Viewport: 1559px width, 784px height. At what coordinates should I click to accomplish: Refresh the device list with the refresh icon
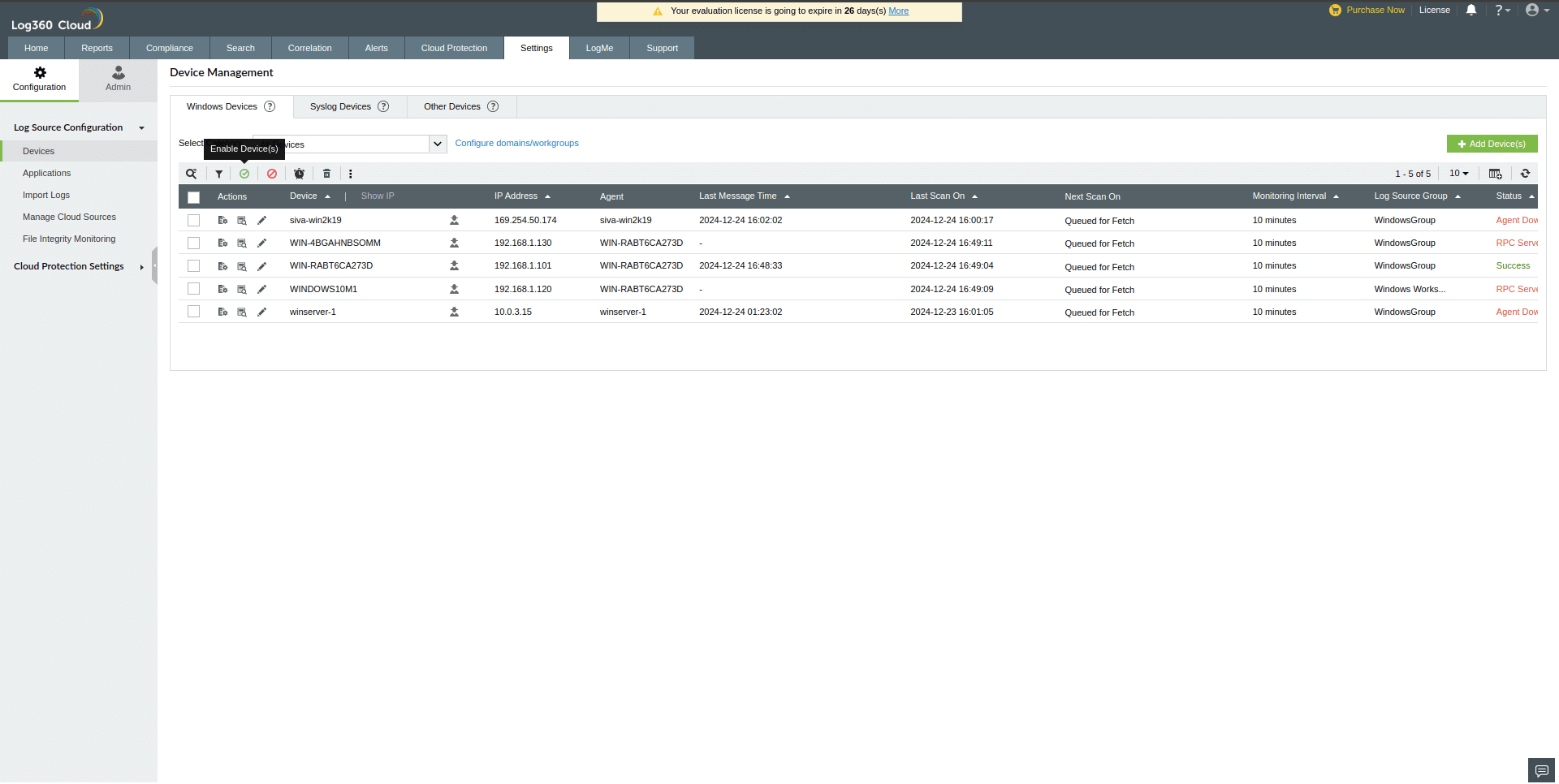(1526, 173)
